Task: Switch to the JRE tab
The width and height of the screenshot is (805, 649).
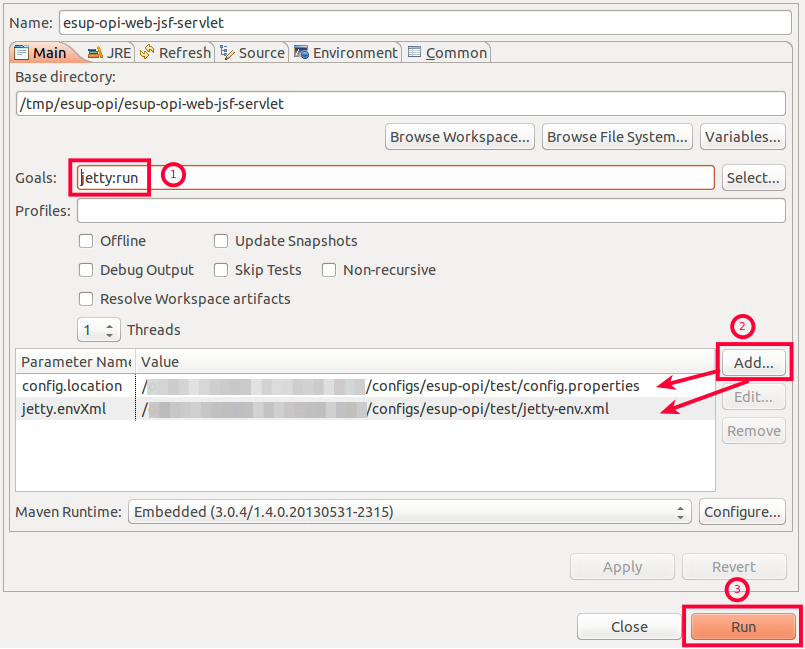Action: [108, 53]
